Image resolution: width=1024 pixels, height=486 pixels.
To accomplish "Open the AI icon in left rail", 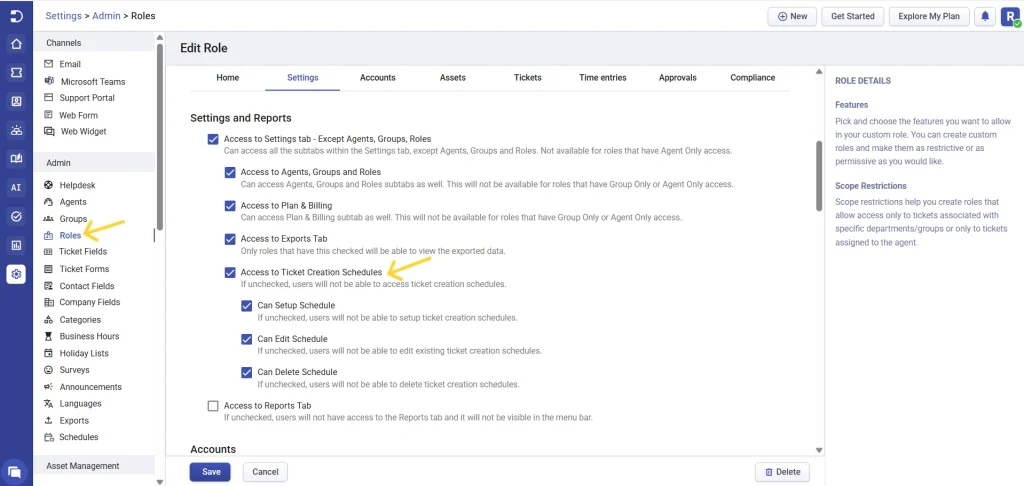I will [x=16, y=187].
